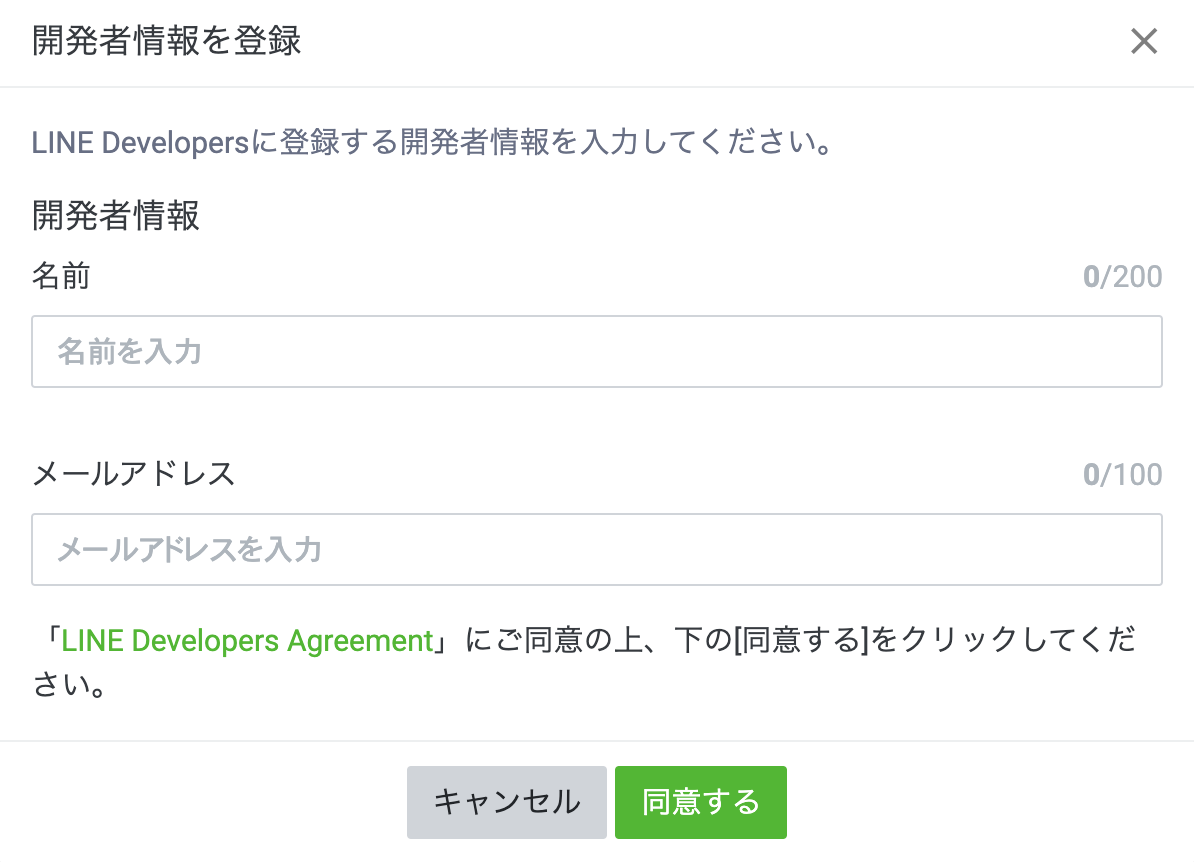Click the 0/200 character counter
This screenshot has width=1194, height=862.
click(x=1122, y=277)
